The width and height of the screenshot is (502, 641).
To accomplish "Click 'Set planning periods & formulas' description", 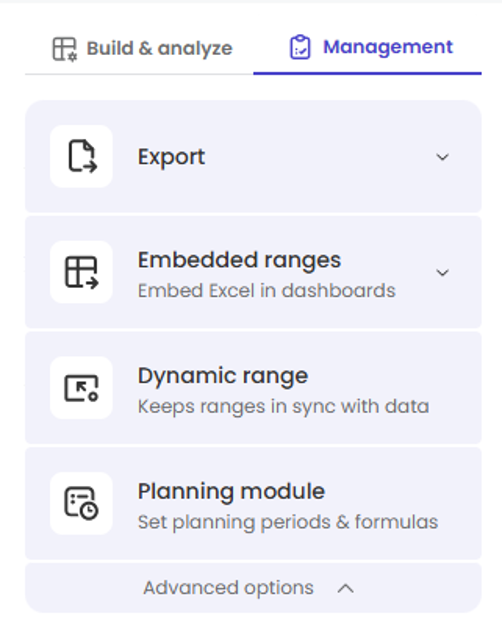I will coord(288,522).
